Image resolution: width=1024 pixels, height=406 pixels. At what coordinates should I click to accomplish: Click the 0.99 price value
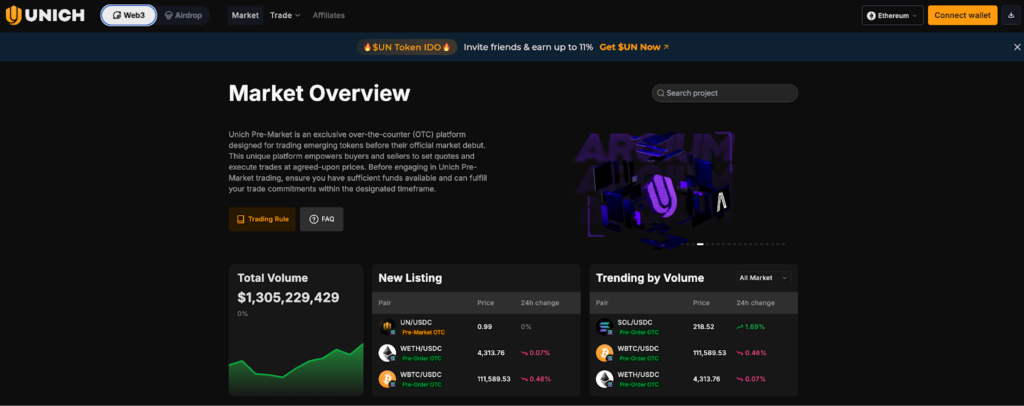[x=484, y=326]
